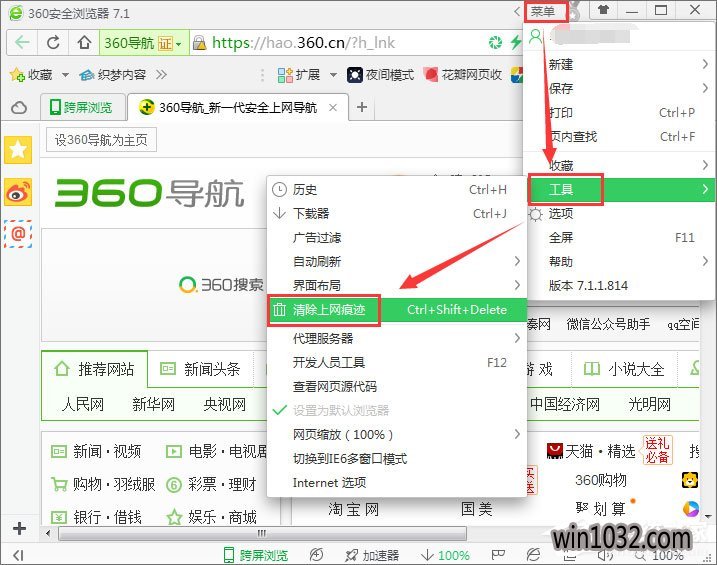
Task: Click the home page icon
Action: coord(84,43)
